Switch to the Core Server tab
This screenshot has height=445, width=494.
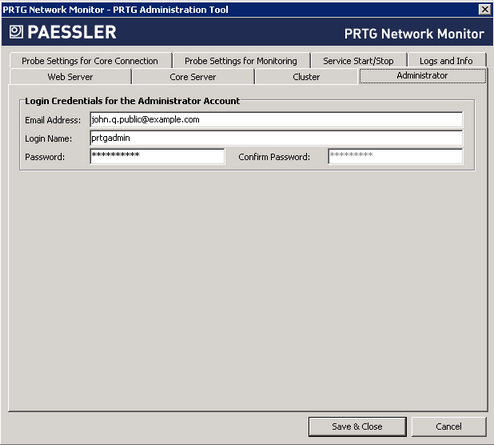click(x=193, y=77)
